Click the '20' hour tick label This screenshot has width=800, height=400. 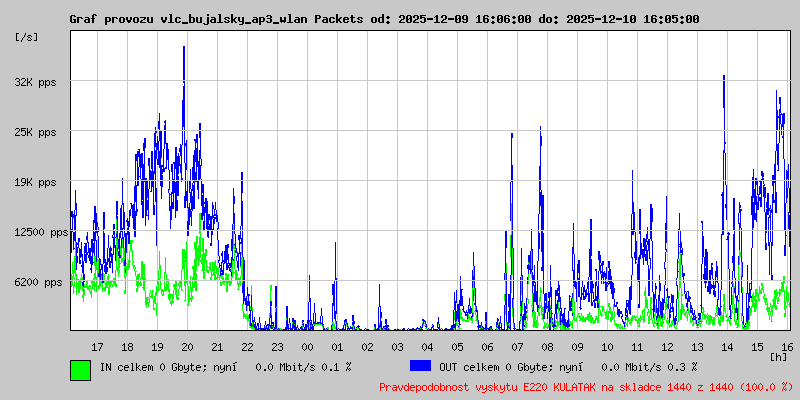pos(187,347)
